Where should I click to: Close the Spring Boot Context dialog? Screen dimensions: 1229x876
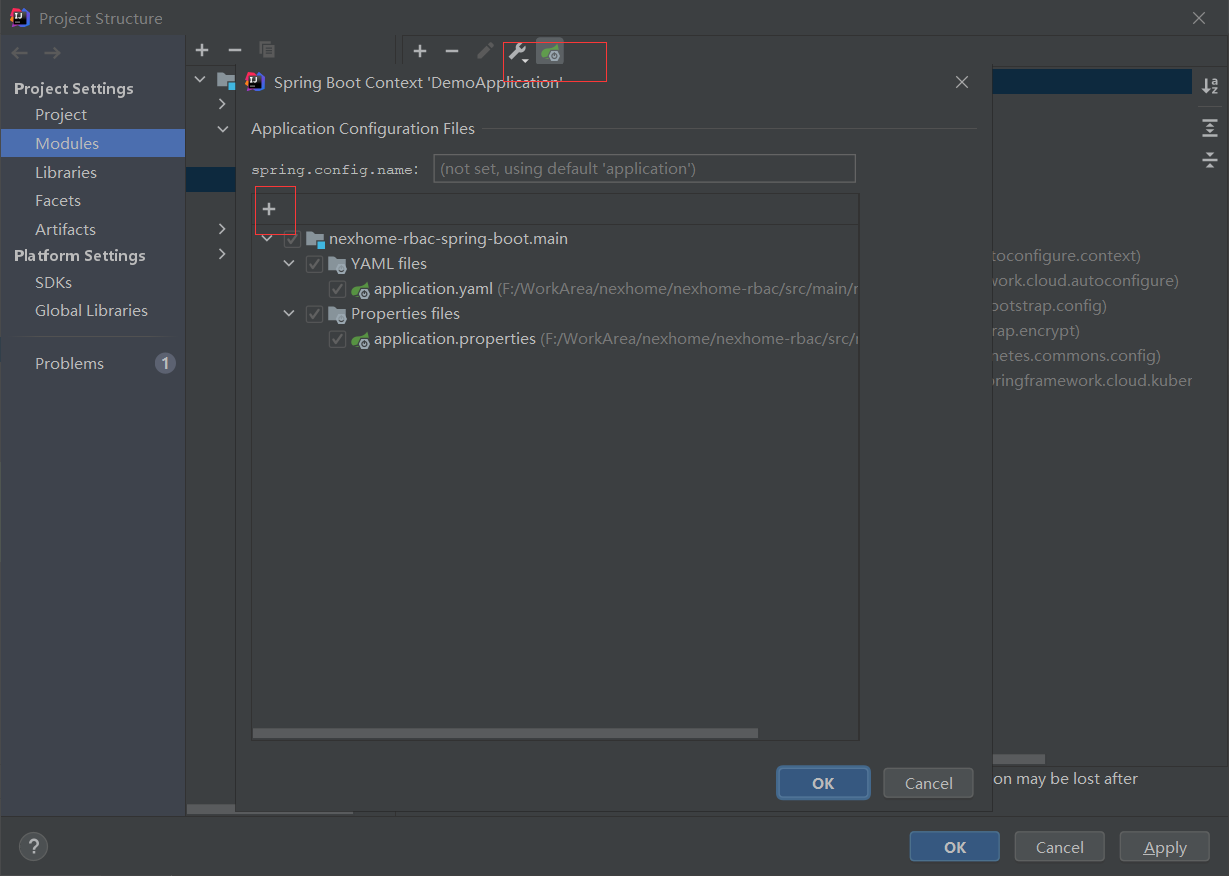962,82
